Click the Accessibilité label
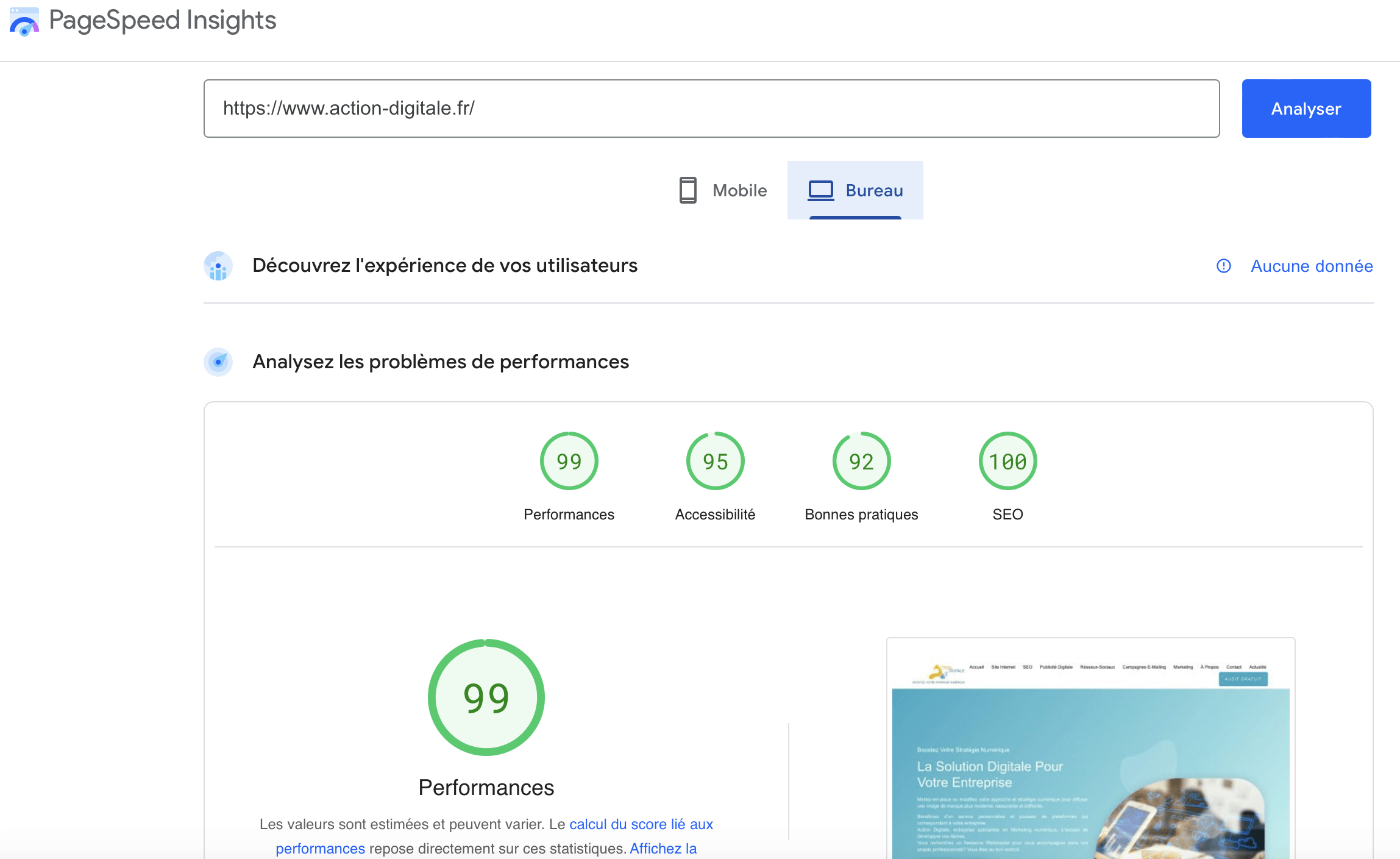 [715, 515]
